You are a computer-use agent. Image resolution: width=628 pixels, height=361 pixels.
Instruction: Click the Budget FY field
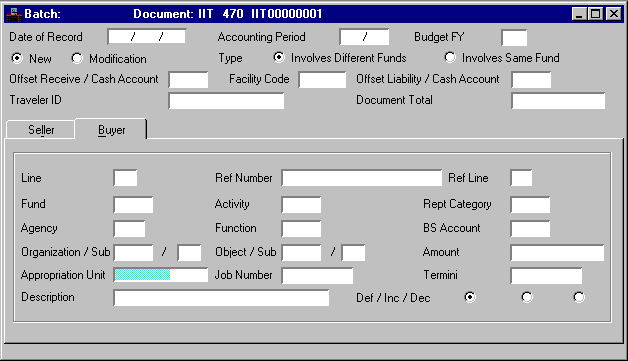514,38
